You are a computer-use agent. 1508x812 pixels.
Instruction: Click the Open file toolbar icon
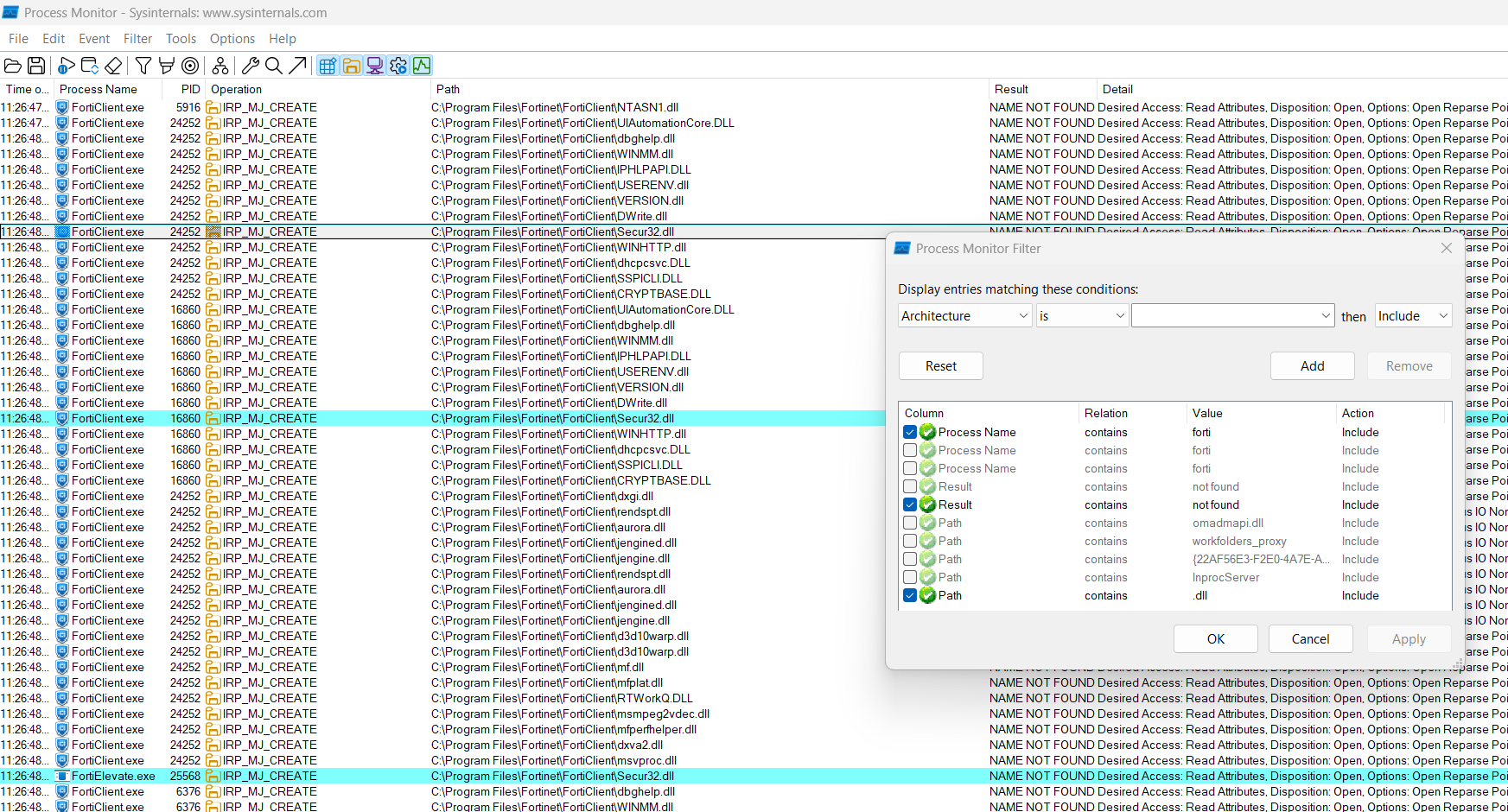[x=13, y=66]
